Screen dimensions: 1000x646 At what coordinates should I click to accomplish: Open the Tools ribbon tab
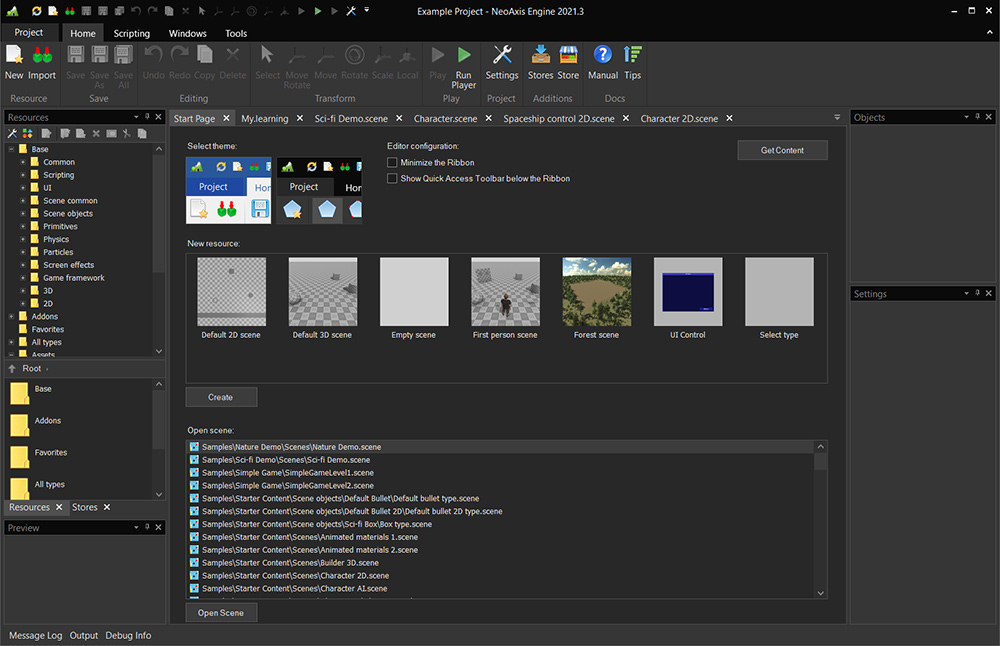[236, 33]
